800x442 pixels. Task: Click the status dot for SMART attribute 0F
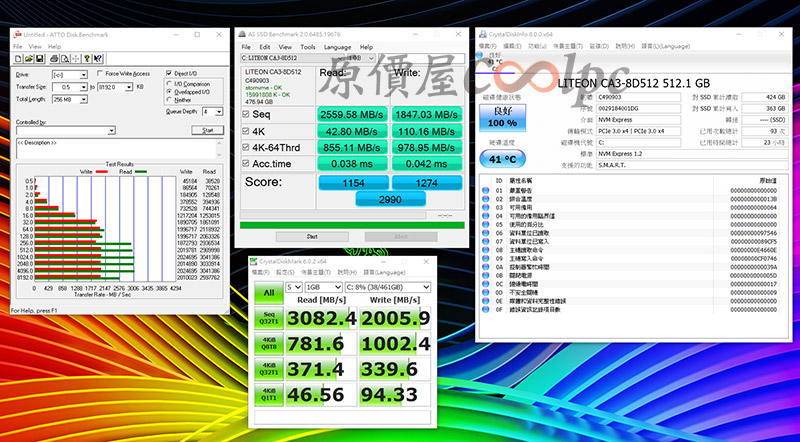pyautogui.click(x=485, y=309)
